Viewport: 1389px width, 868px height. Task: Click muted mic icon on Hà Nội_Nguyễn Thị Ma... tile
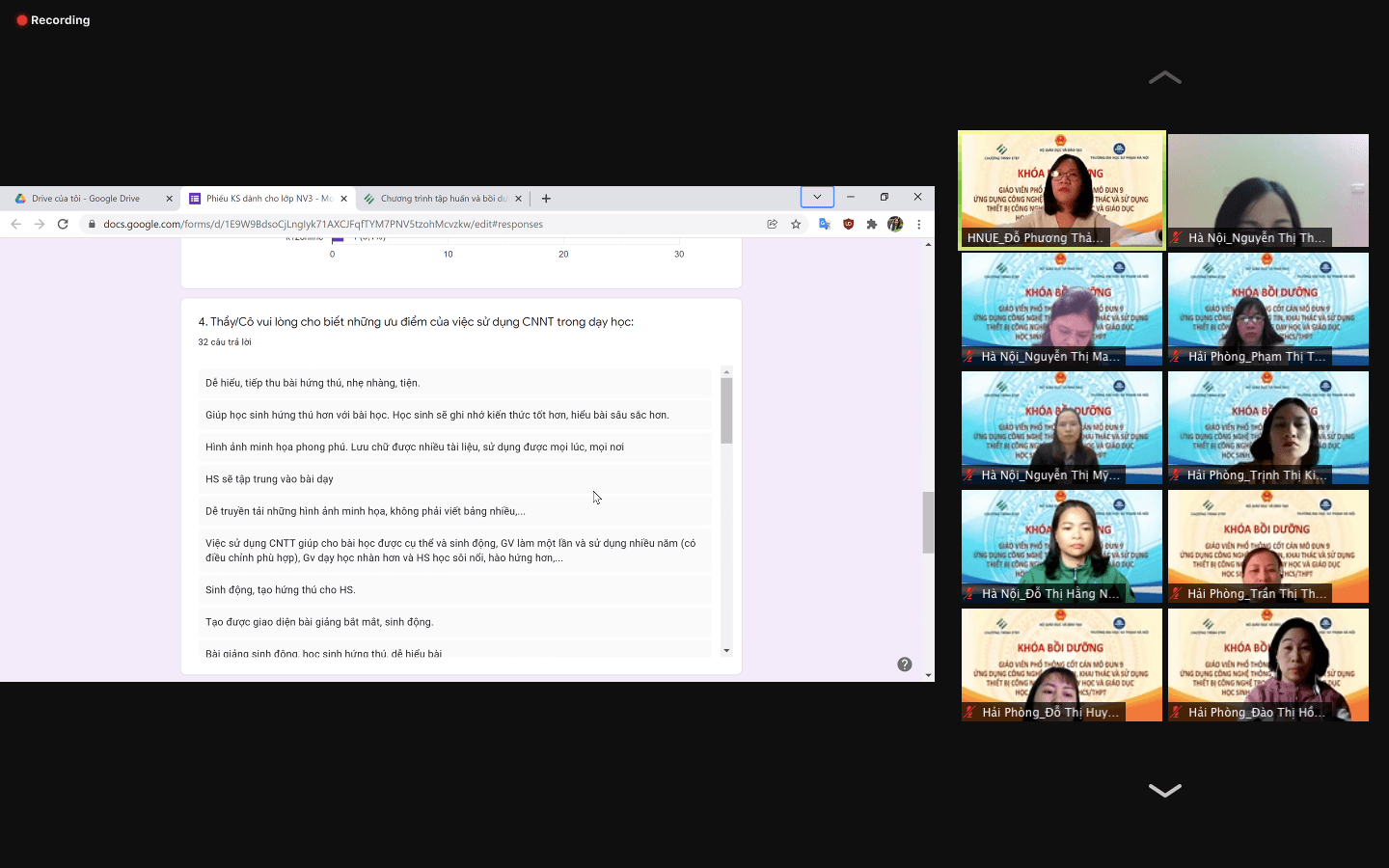click(x=969, y=357)
